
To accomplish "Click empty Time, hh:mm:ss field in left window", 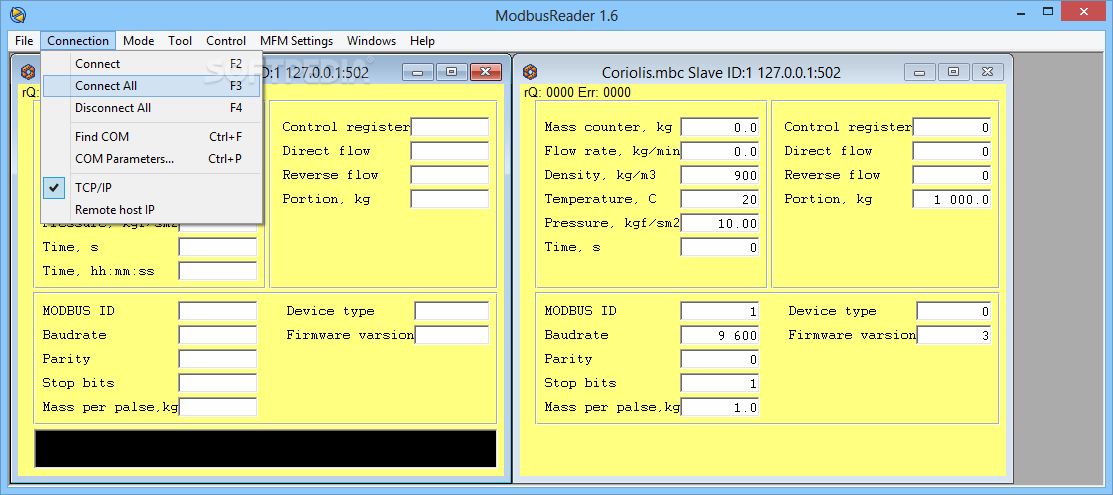I will click(x=218, y=271).
